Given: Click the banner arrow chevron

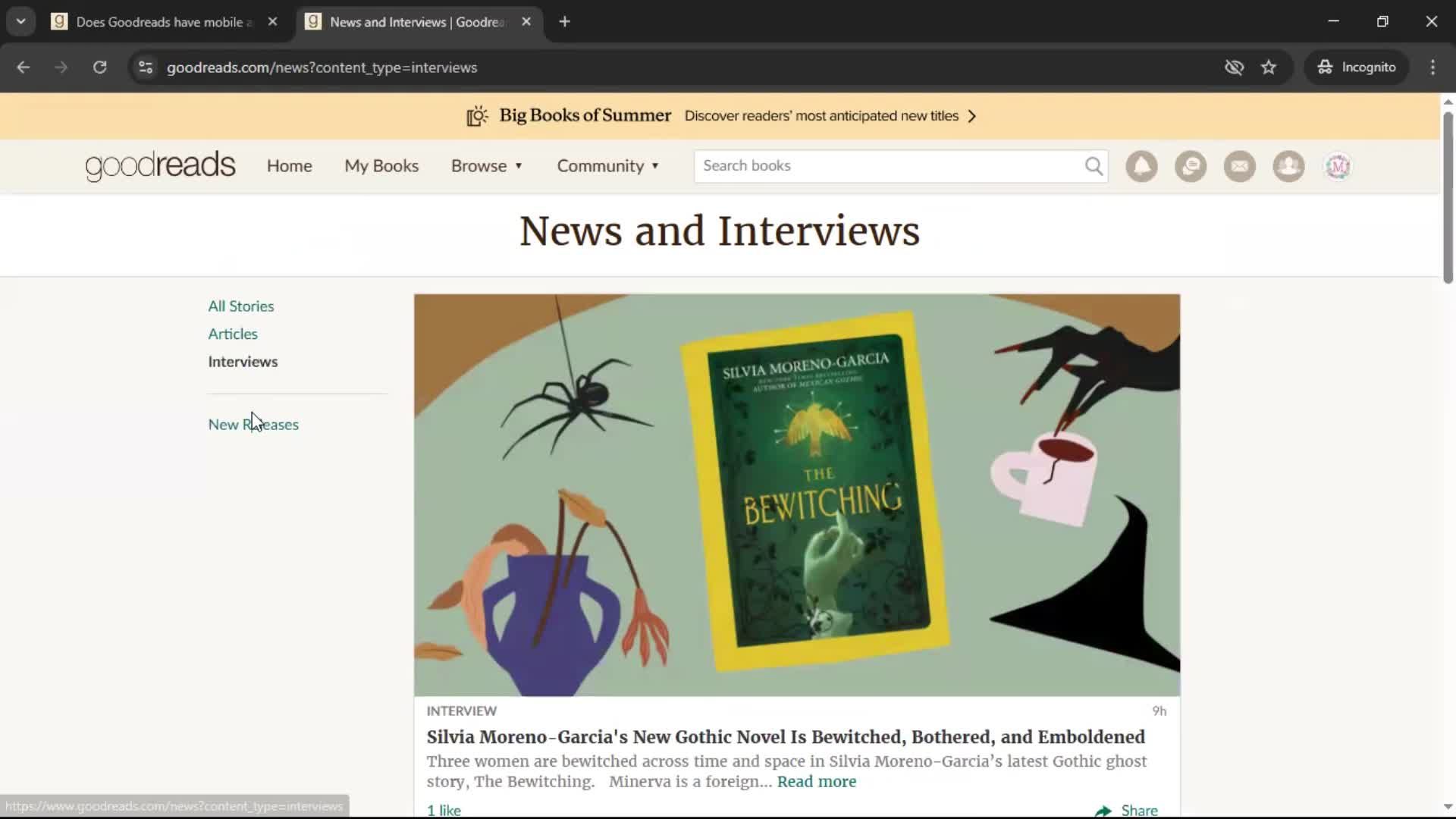Looking at the screenshot, I should (972, 116).
